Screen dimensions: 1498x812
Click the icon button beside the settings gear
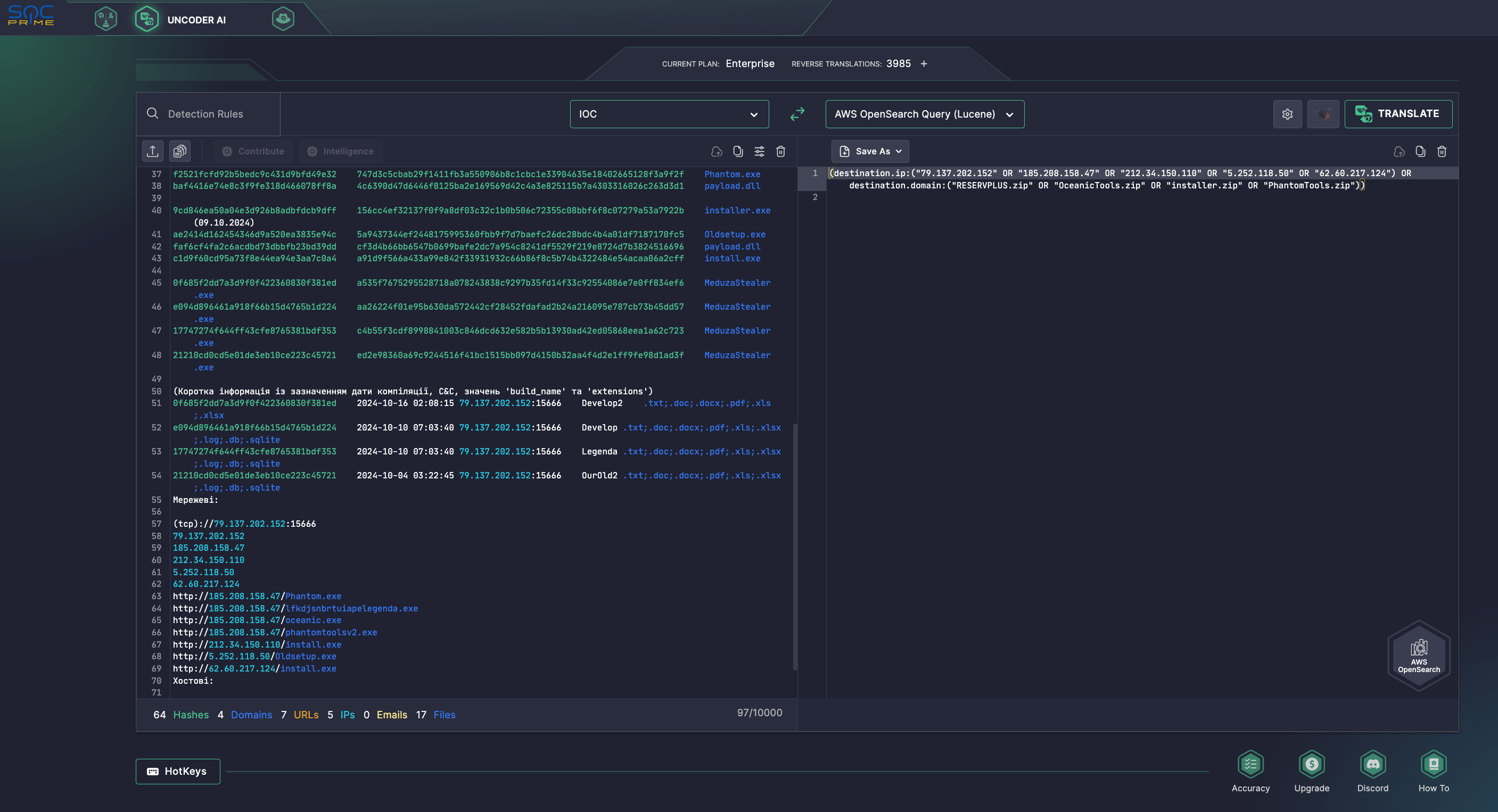coord(1323,114)
